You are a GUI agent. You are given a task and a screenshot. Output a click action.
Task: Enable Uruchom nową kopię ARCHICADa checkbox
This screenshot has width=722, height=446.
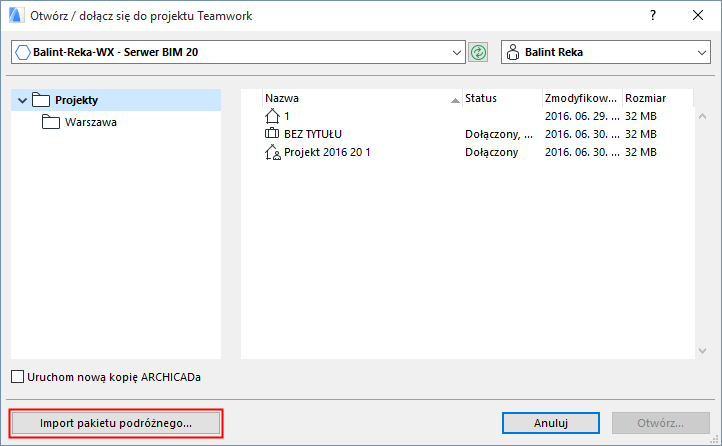(17, 377)
